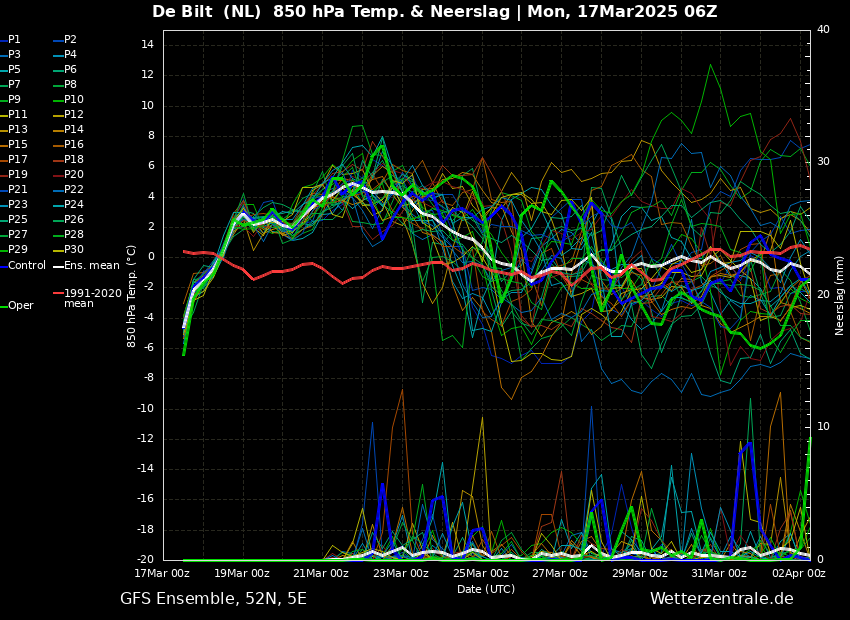The width and height of the screenshot is (850, 620).
Task: Choose the P9 legend entry
Action: pos(11,99)
